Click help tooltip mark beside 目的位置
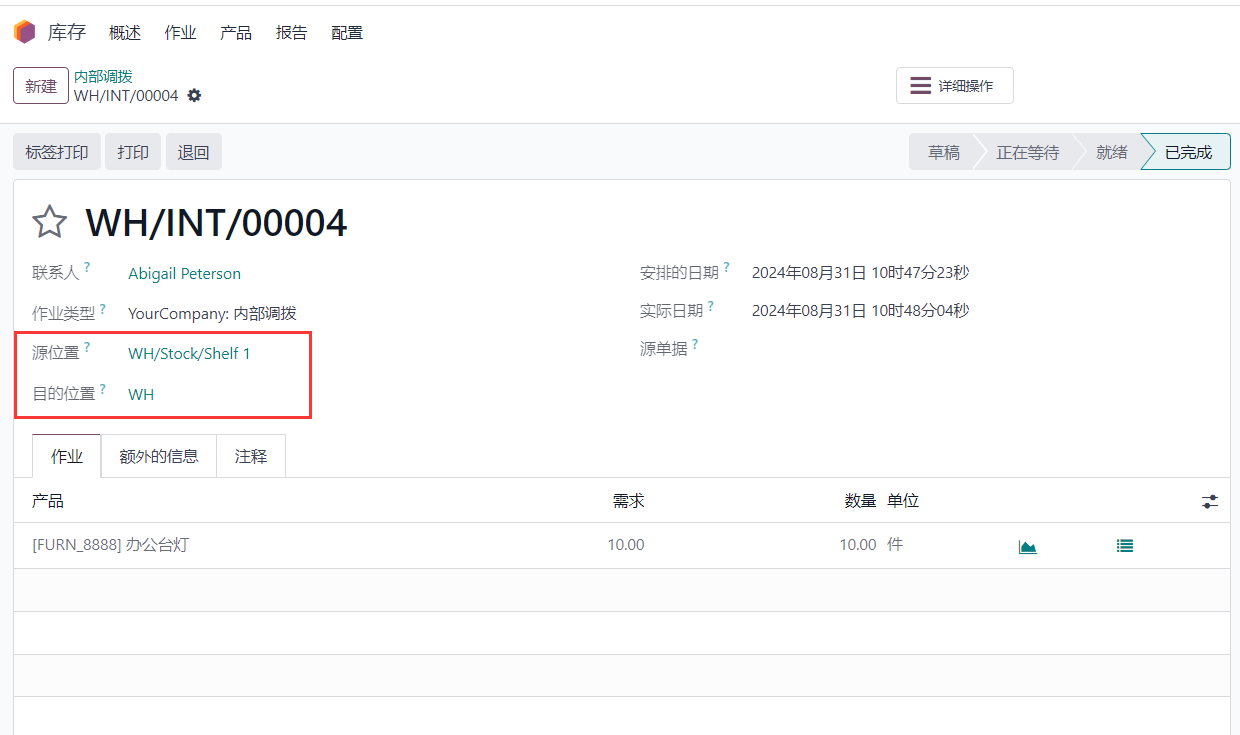This screenshot has width=1240, height=735. click(x=103, y=388)
